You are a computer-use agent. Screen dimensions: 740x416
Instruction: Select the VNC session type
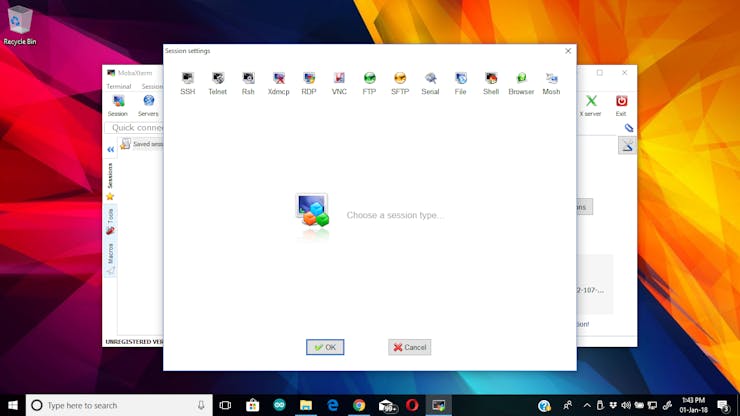click(339, 83)
